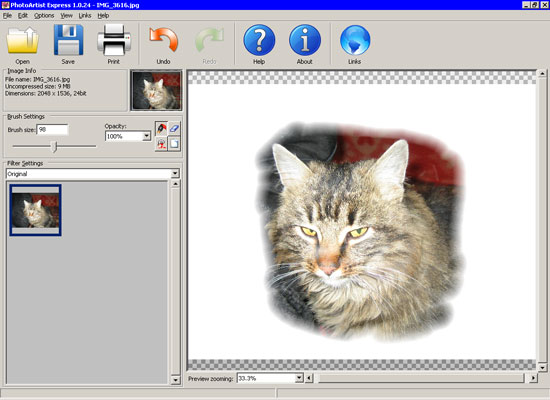The height and width of the screenshot is (400, 550).
Task: Click the canvas horizontal scroll right arrow
Action: tap(533, 378)
